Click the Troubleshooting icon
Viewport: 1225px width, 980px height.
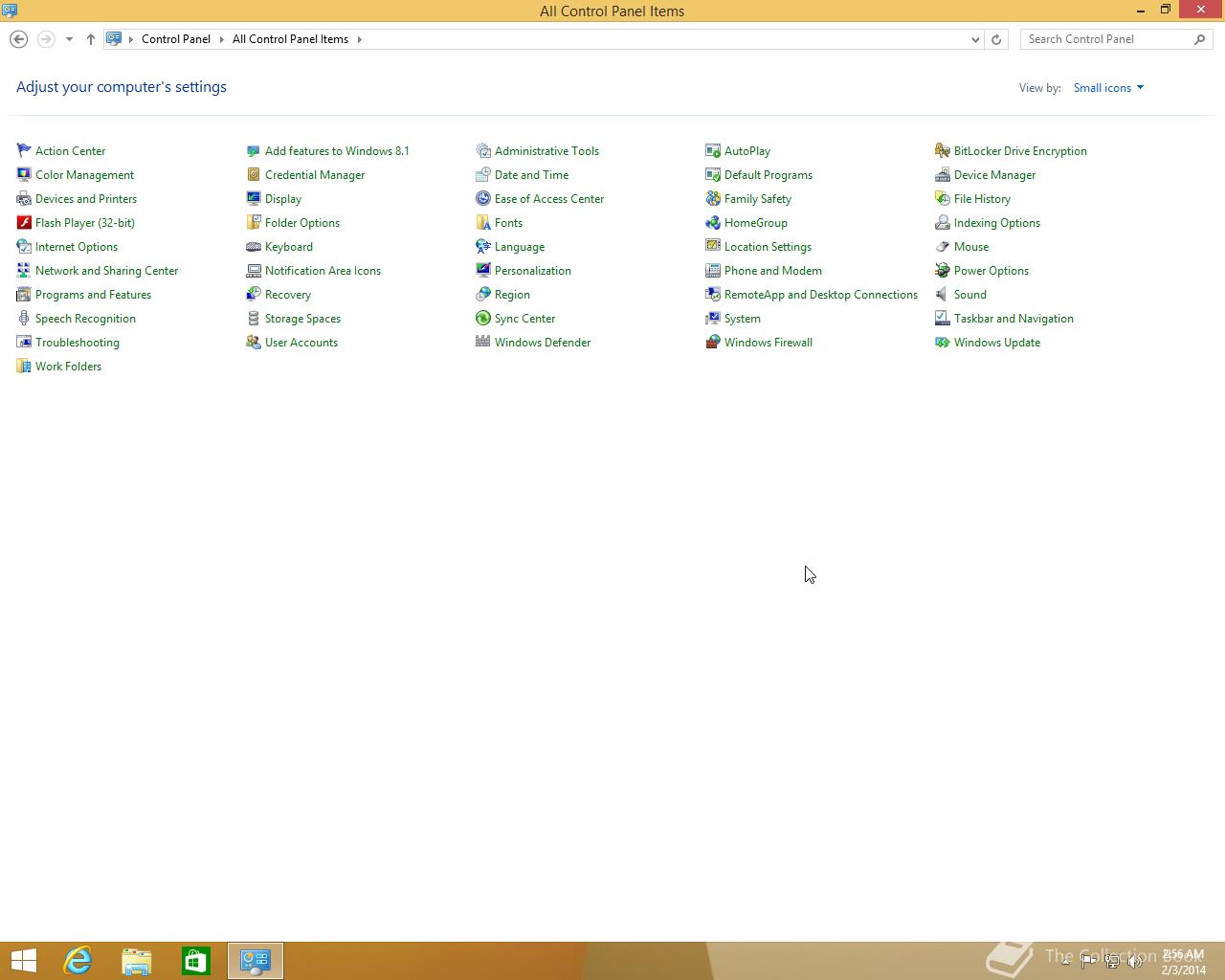point(24,342)
